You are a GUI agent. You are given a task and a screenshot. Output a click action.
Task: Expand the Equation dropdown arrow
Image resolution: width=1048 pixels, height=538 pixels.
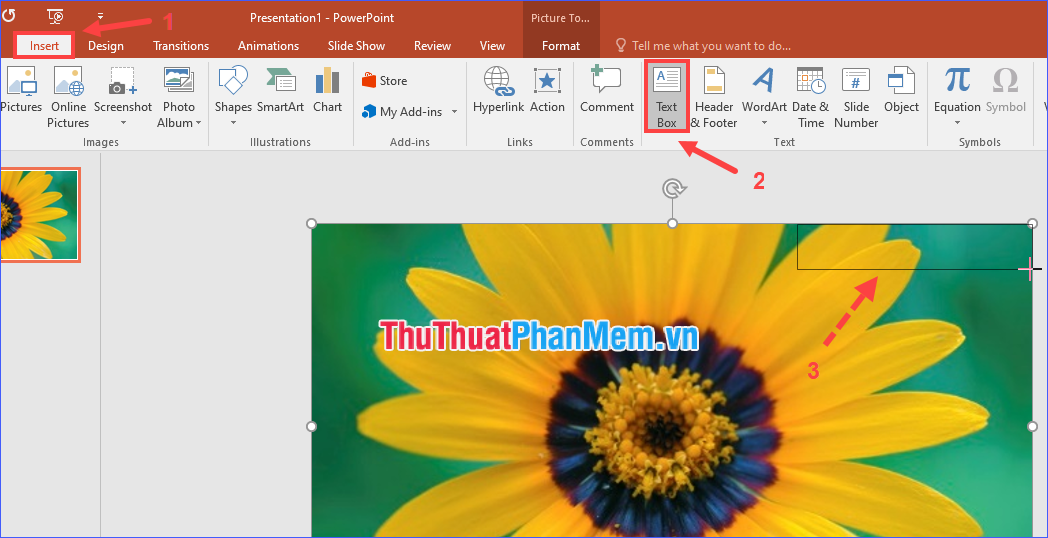coord(957,123)
